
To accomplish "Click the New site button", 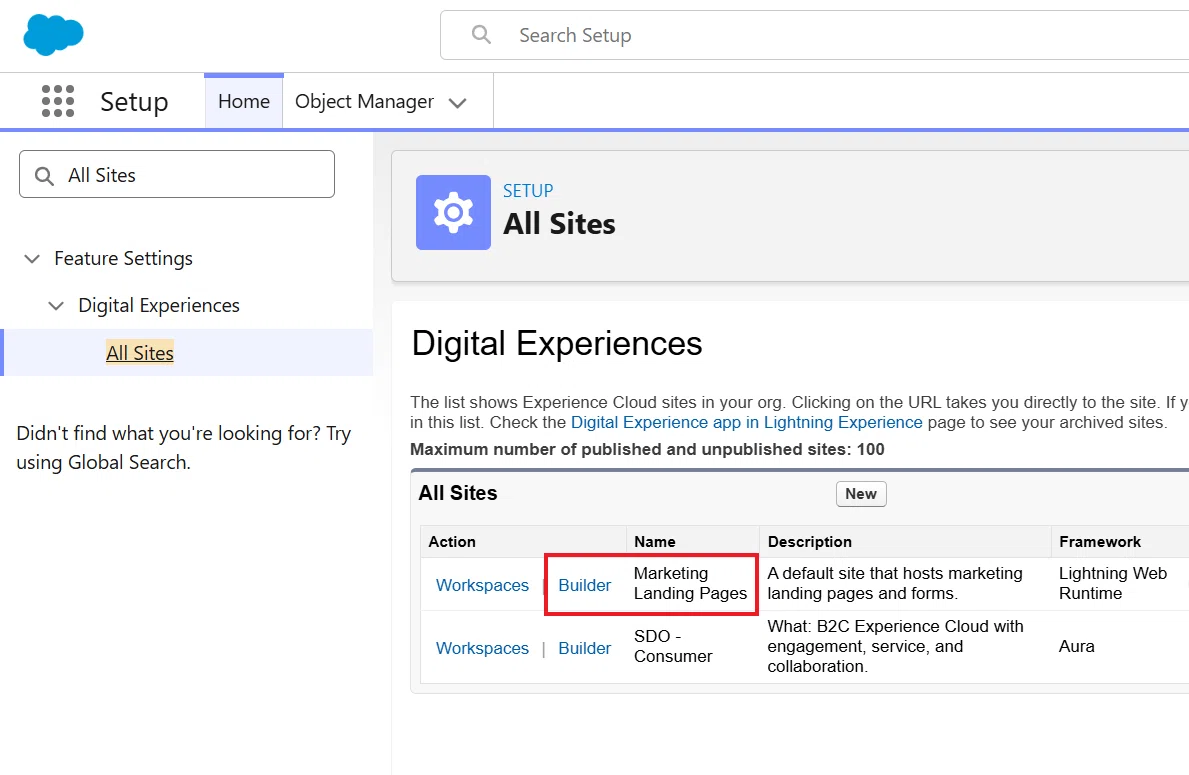I will 861,494.
